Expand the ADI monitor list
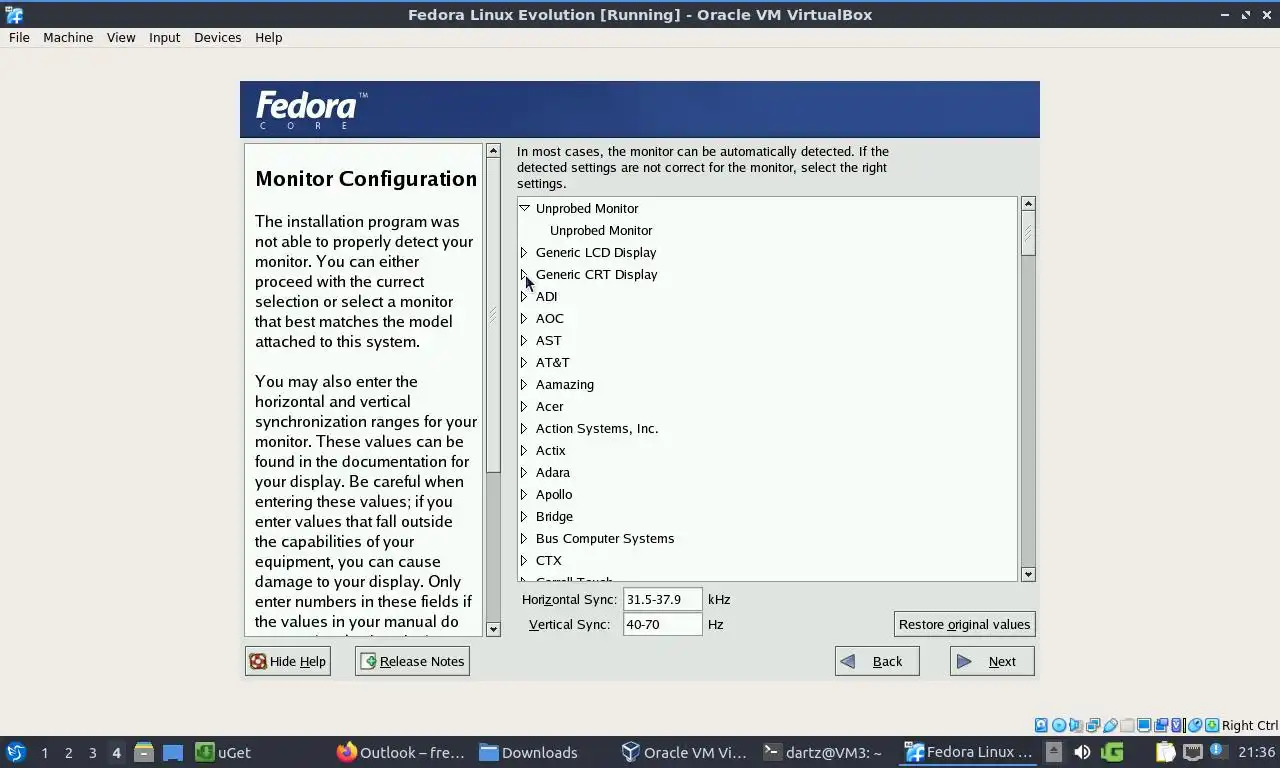1280x768 pixels. 524,296
